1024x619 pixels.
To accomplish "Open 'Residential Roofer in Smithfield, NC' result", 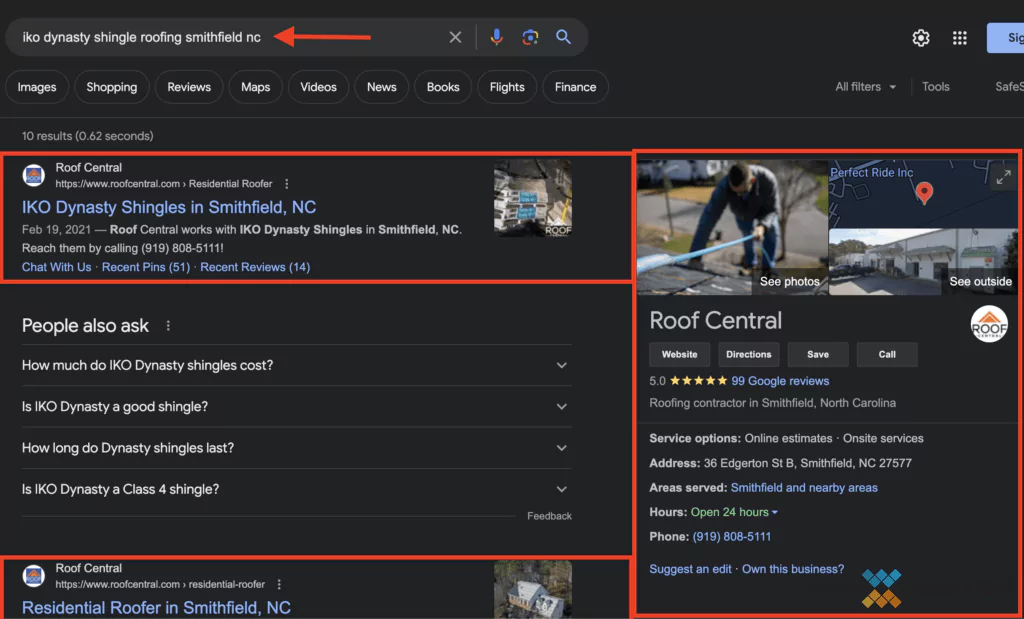I will [x=156, y=607].
